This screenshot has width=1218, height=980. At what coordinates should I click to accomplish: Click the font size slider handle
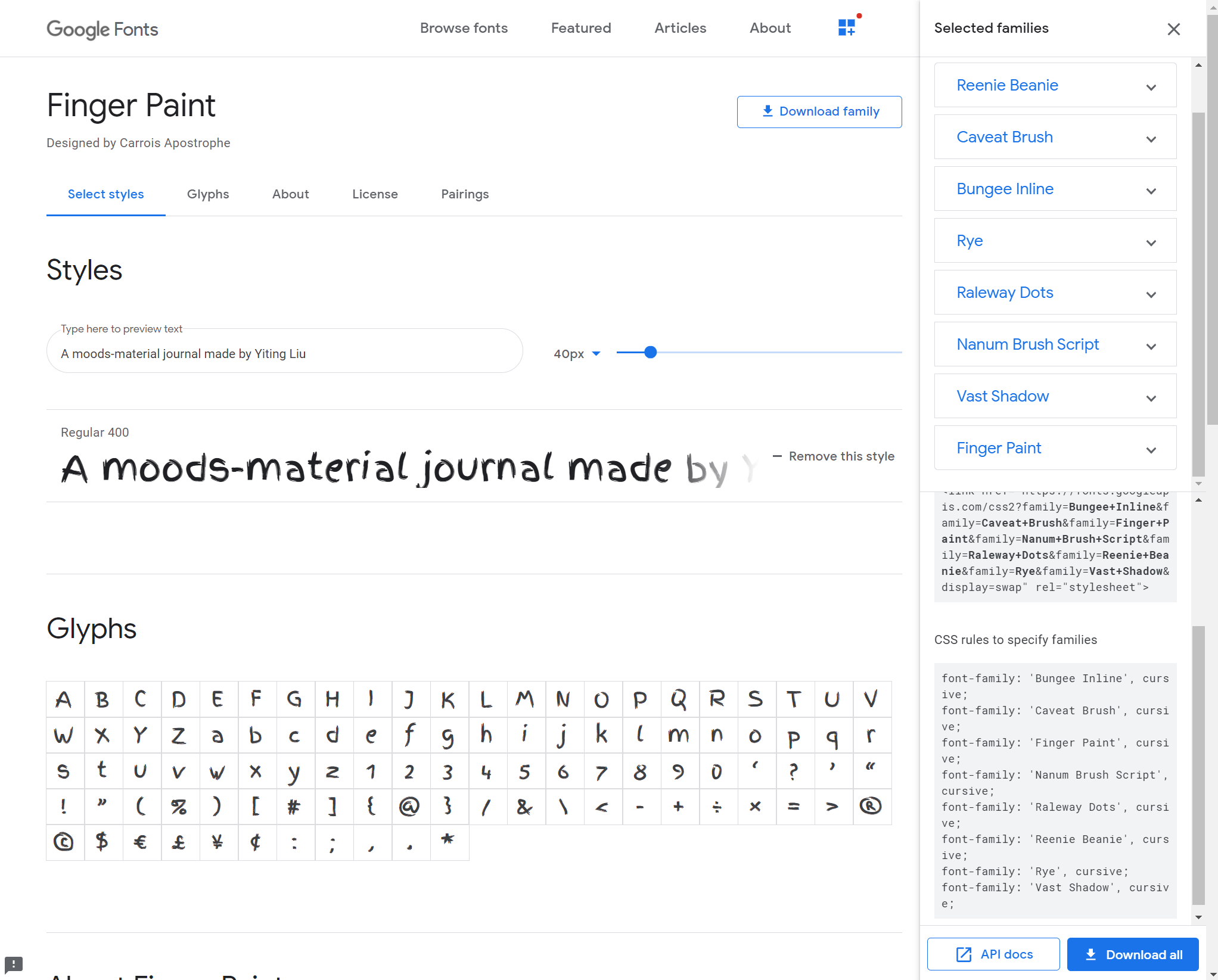click(651, 353)
